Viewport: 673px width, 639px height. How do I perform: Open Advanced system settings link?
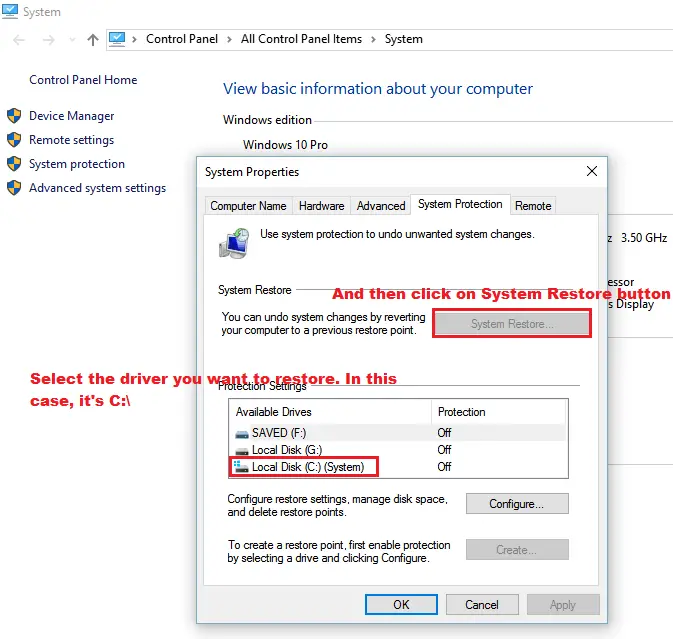click(97, 188)
